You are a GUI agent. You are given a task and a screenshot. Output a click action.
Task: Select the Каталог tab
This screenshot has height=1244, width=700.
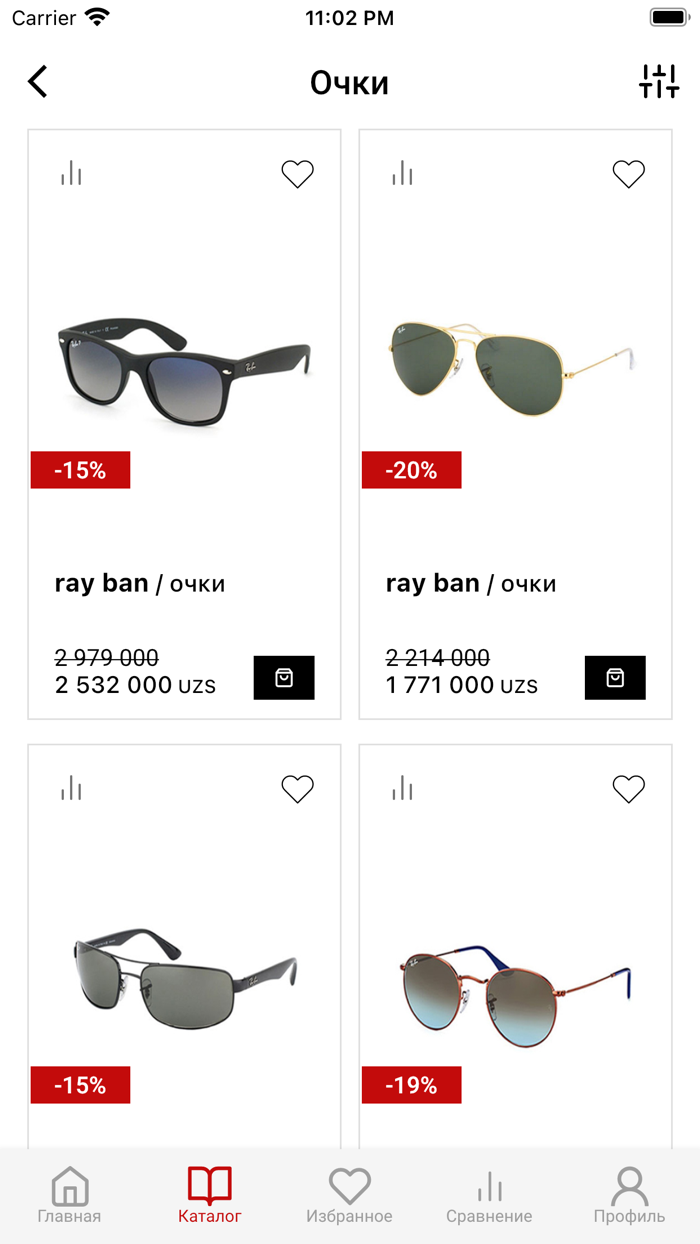pyautogui.click(x=209, y=1196)
